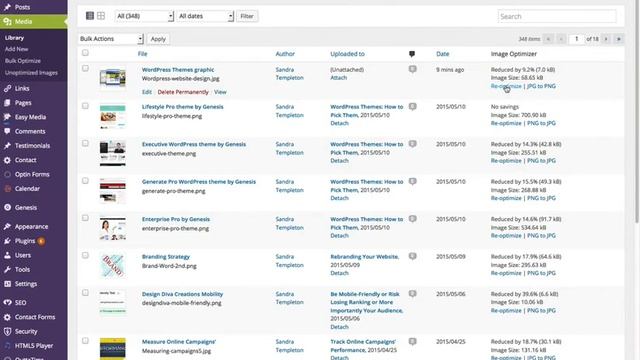This screenshot has width=640, height=360.
Task: Click the Testimonials icon in the sidebar
Action: point(7,146)
